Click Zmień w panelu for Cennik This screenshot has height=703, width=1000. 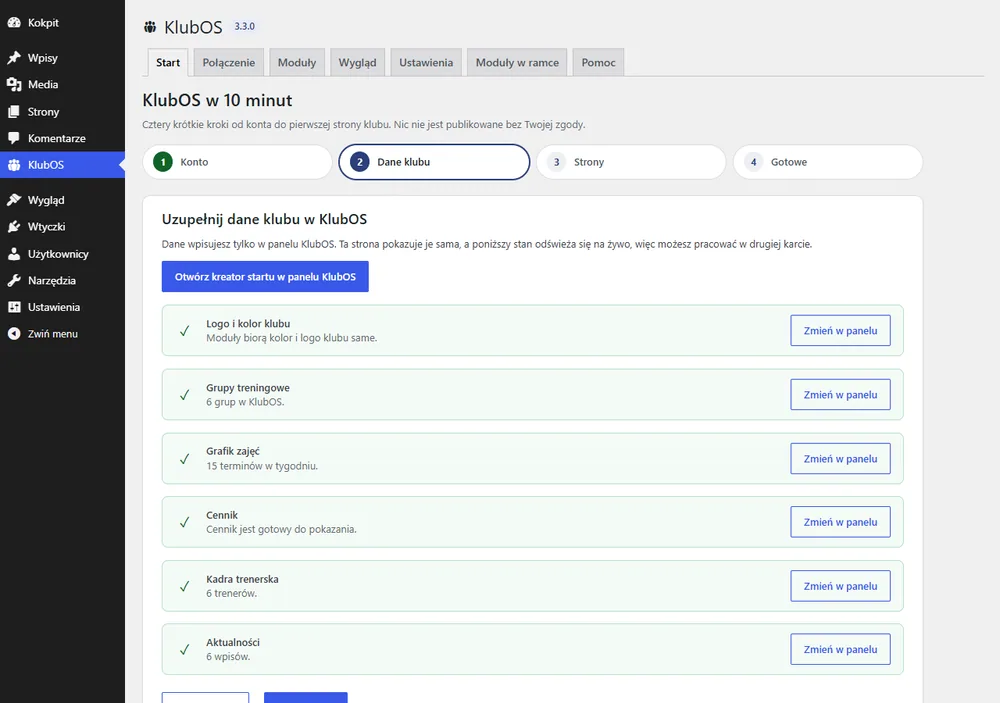841,522
